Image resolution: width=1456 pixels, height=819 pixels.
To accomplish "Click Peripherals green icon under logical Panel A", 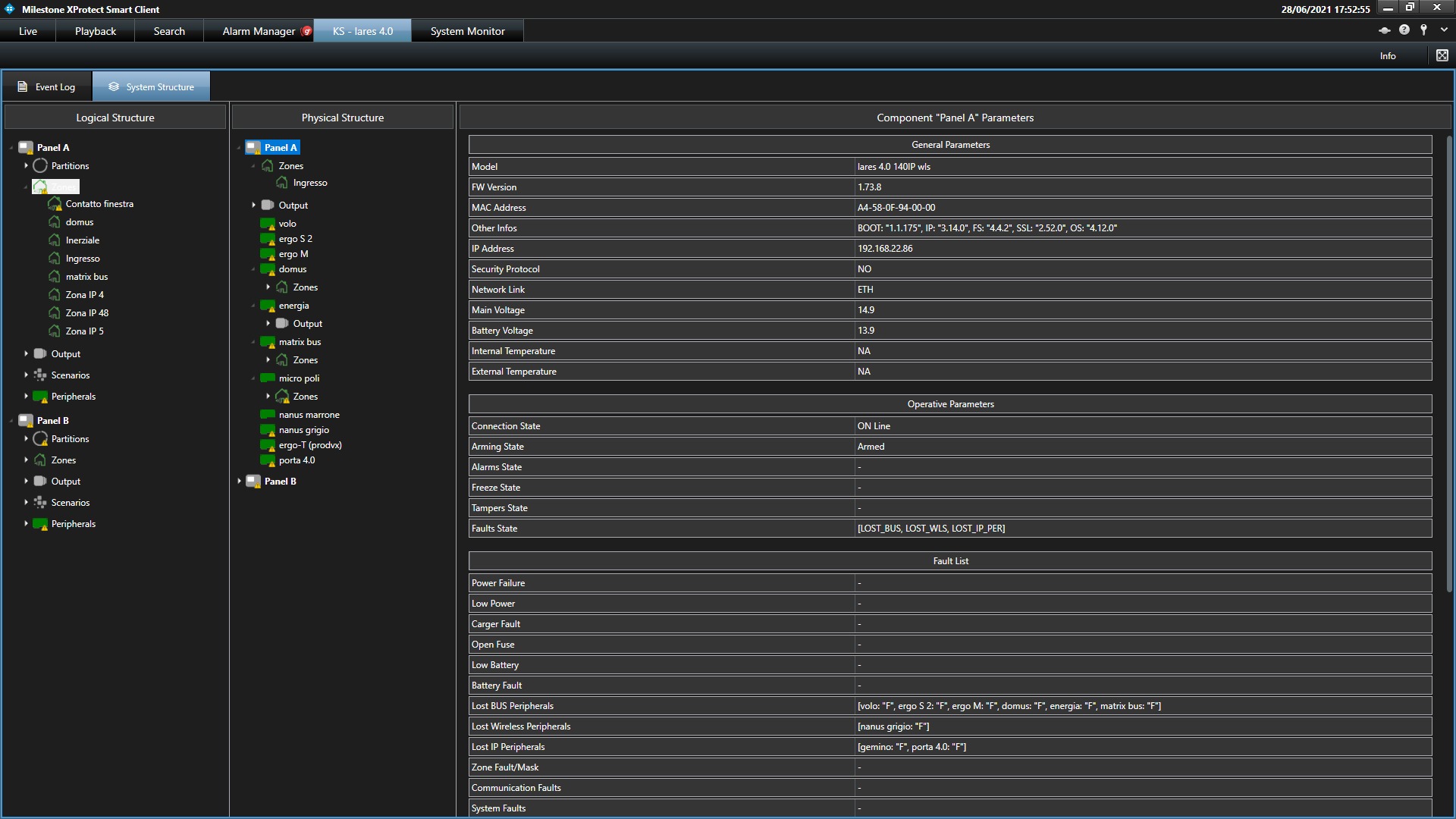I will (x=40, y=396).
